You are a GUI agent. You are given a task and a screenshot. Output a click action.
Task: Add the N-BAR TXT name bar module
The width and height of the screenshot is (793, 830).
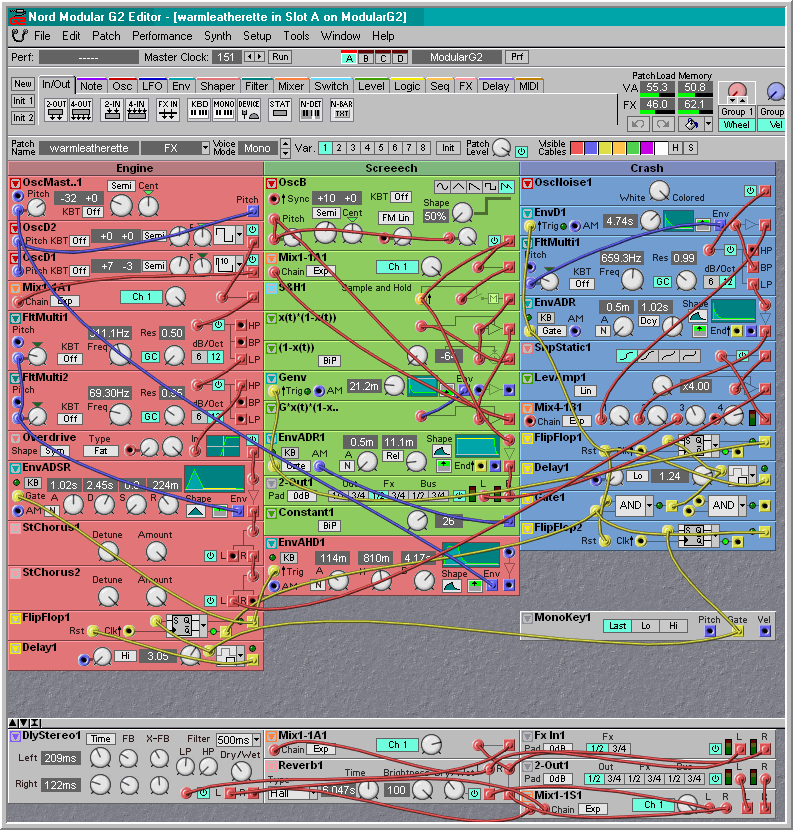(x=341, y=110)
